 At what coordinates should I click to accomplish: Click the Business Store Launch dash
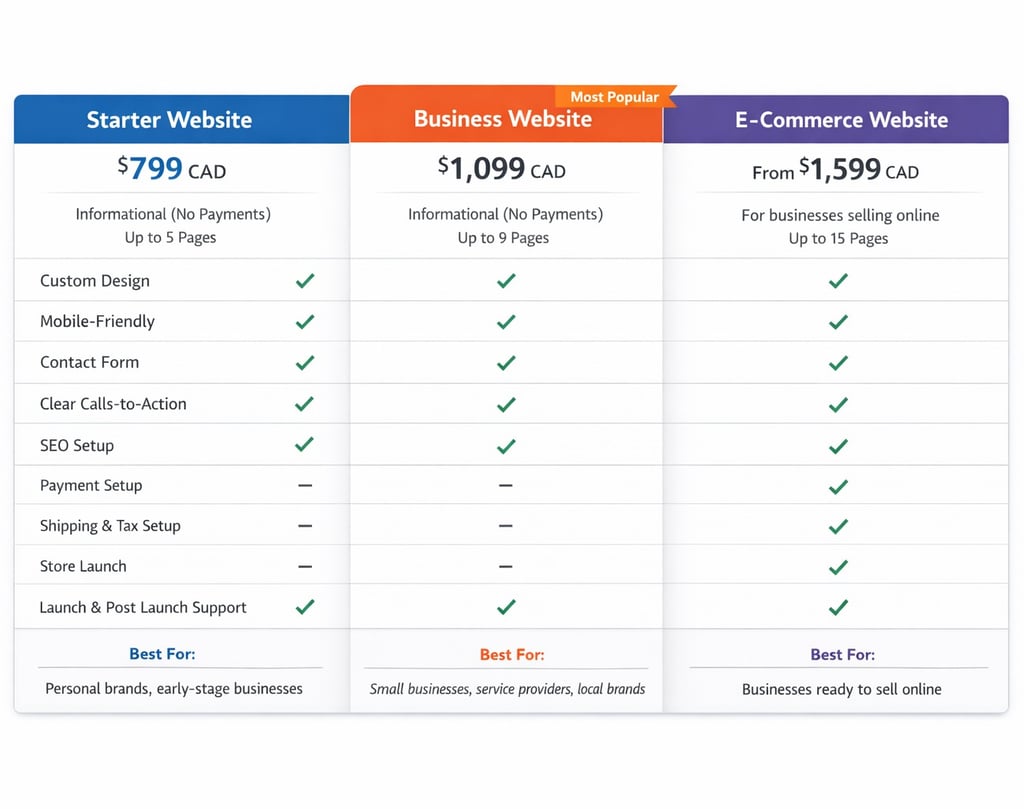pos(506,566)
